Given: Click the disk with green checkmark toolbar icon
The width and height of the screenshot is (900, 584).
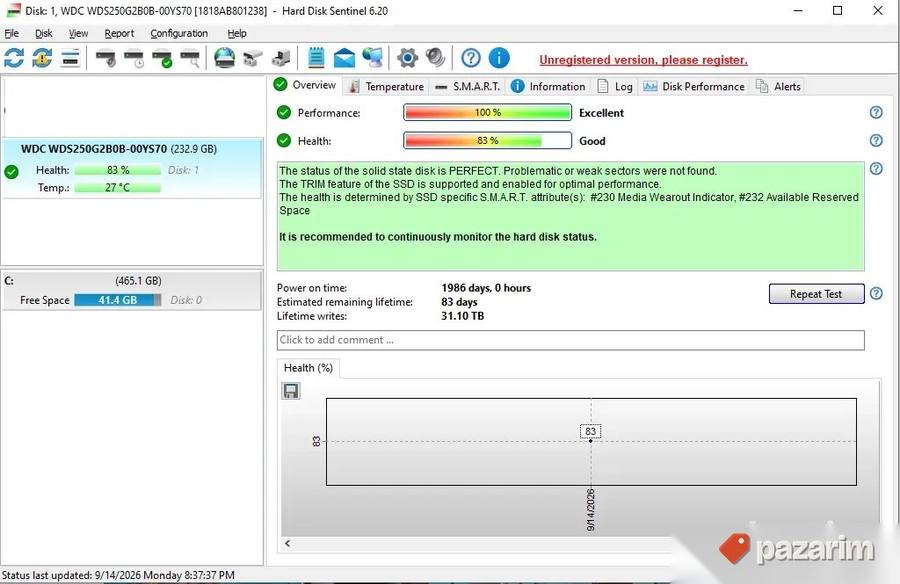Looking at the screenshot, I should click(x=162, y=59).
